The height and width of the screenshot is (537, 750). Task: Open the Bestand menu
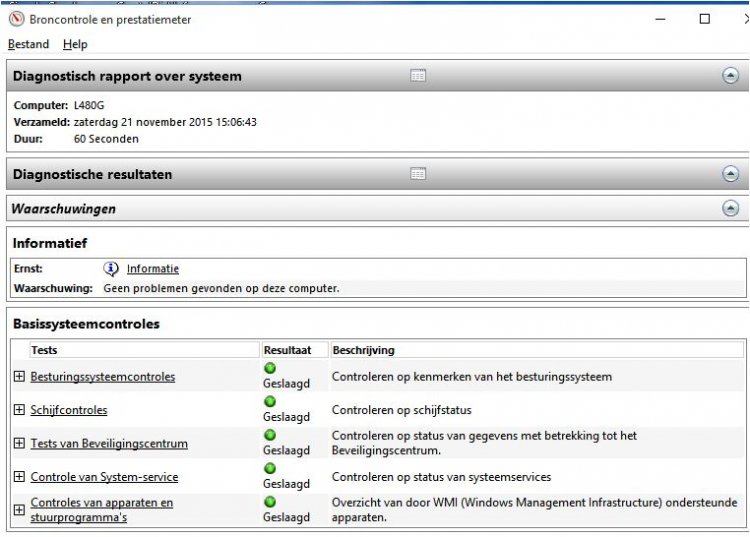pos(28,44)
